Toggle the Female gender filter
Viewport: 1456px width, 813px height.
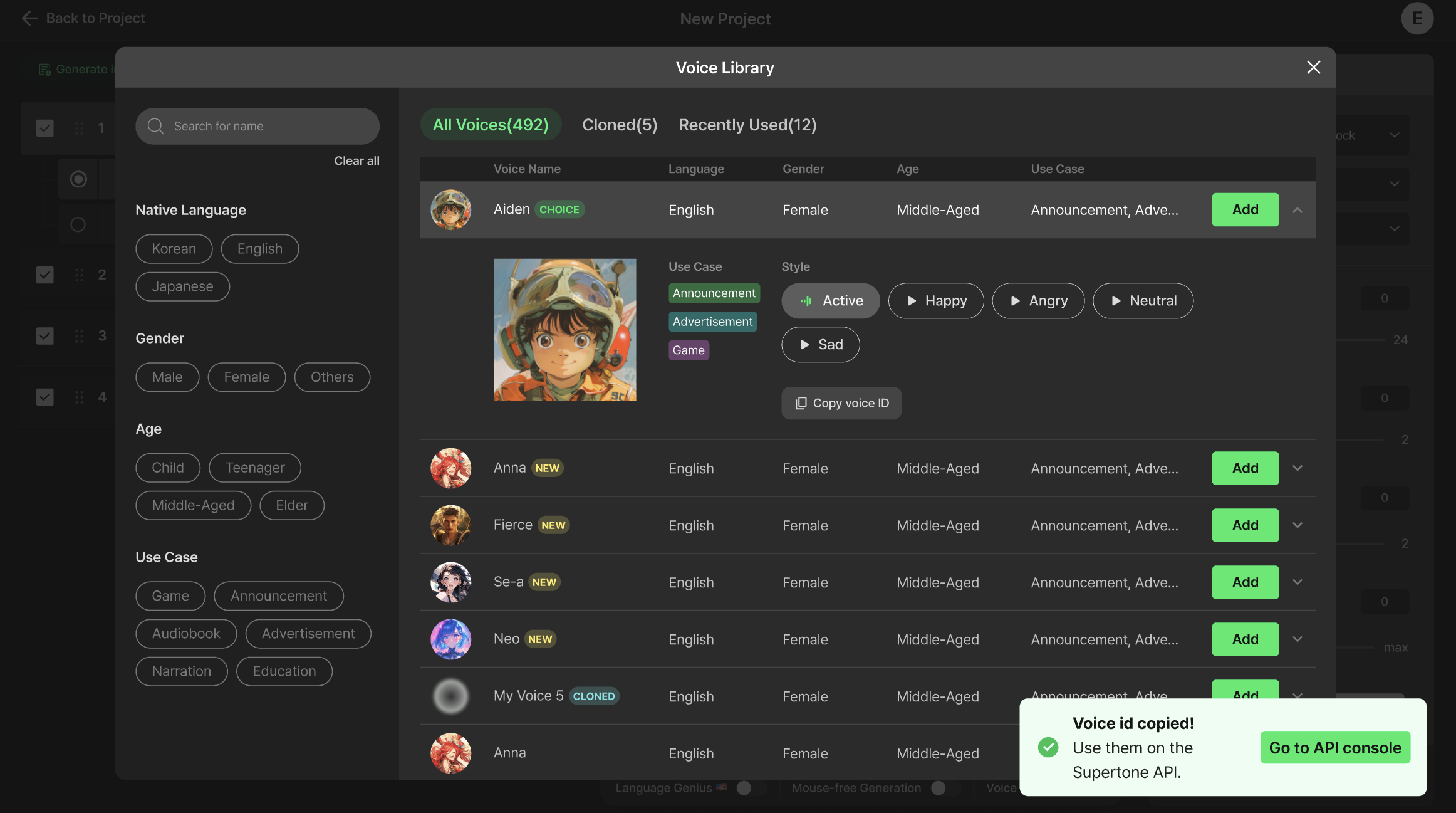click(246, 377)
